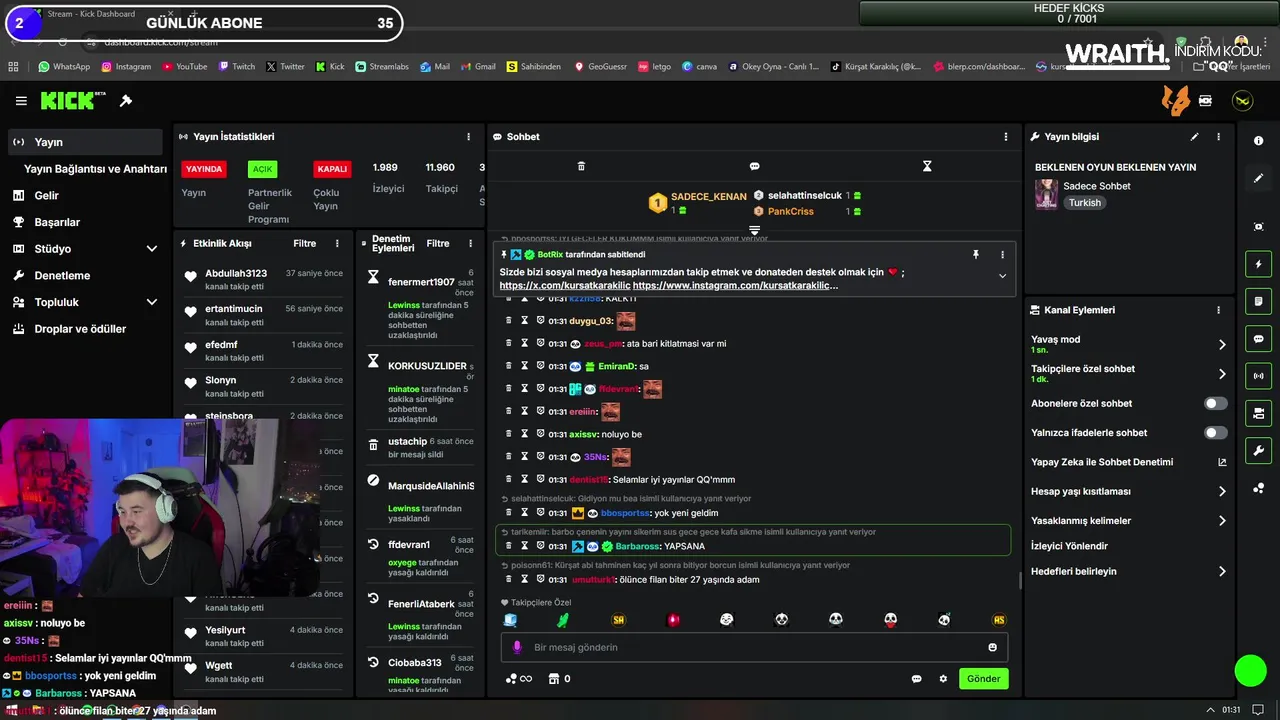Click the moderator sword icon next to Kick logo

(126, 101)
